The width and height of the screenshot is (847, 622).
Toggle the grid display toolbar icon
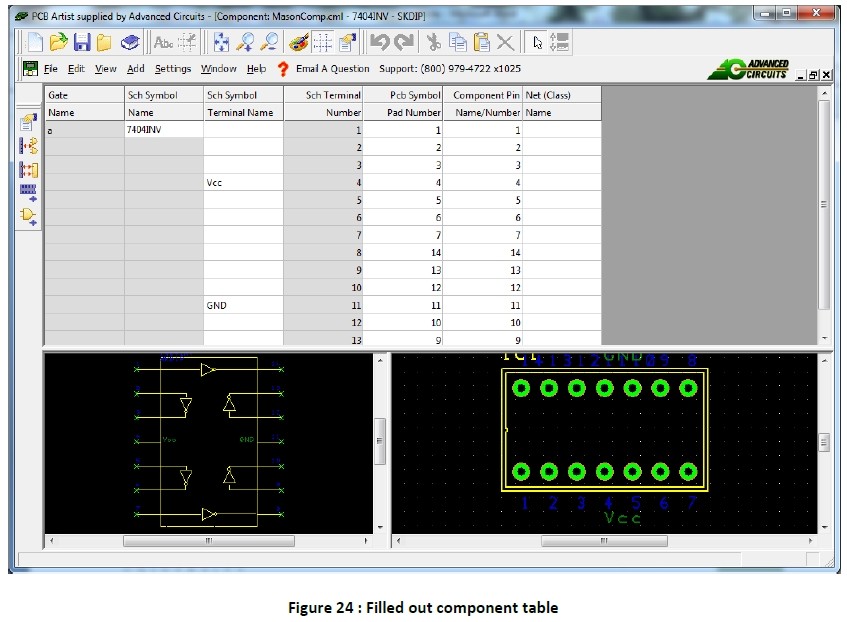[322, 42]
